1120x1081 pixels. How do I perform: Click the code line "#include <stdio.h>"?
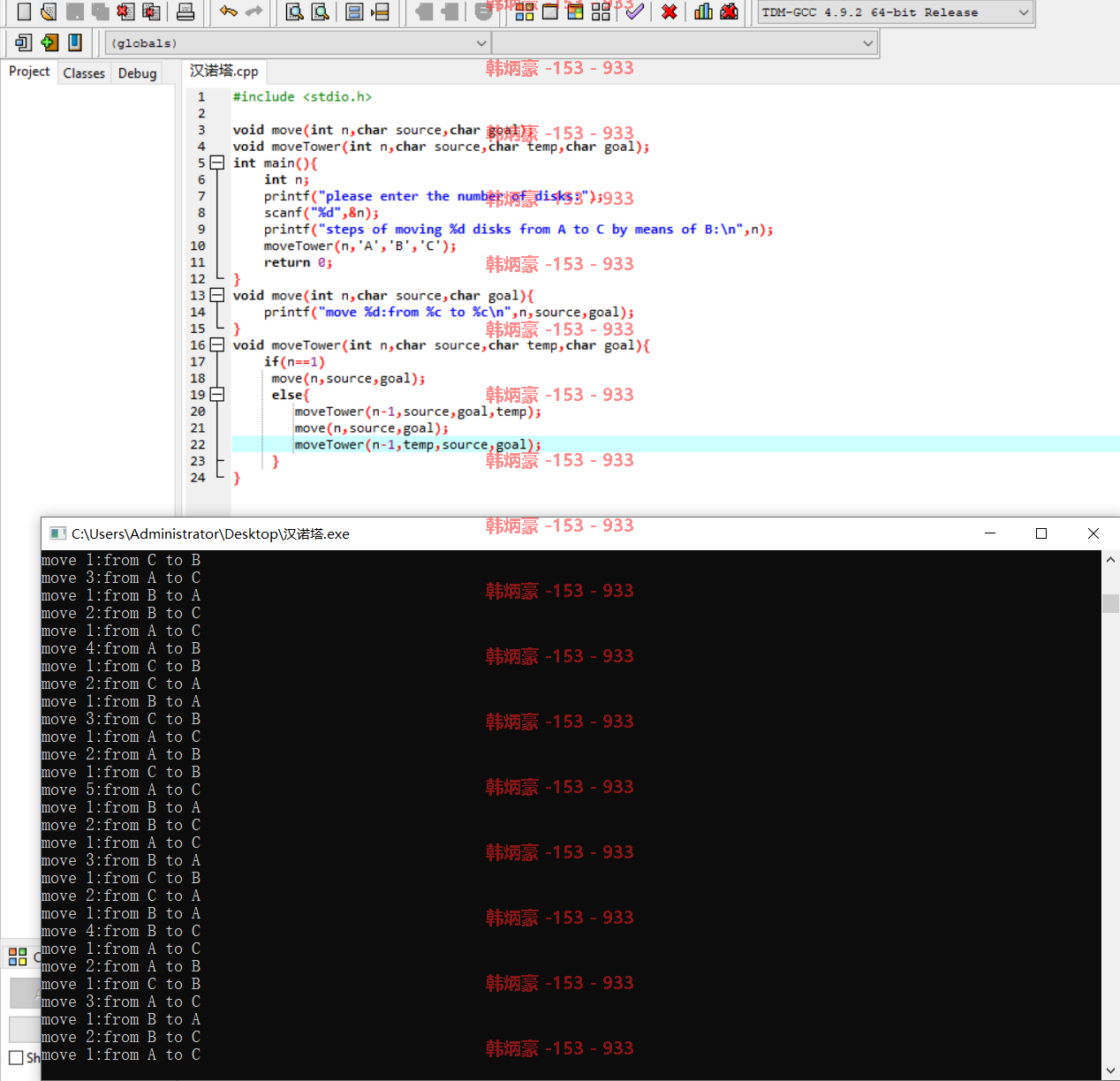[x=302, y=97]
